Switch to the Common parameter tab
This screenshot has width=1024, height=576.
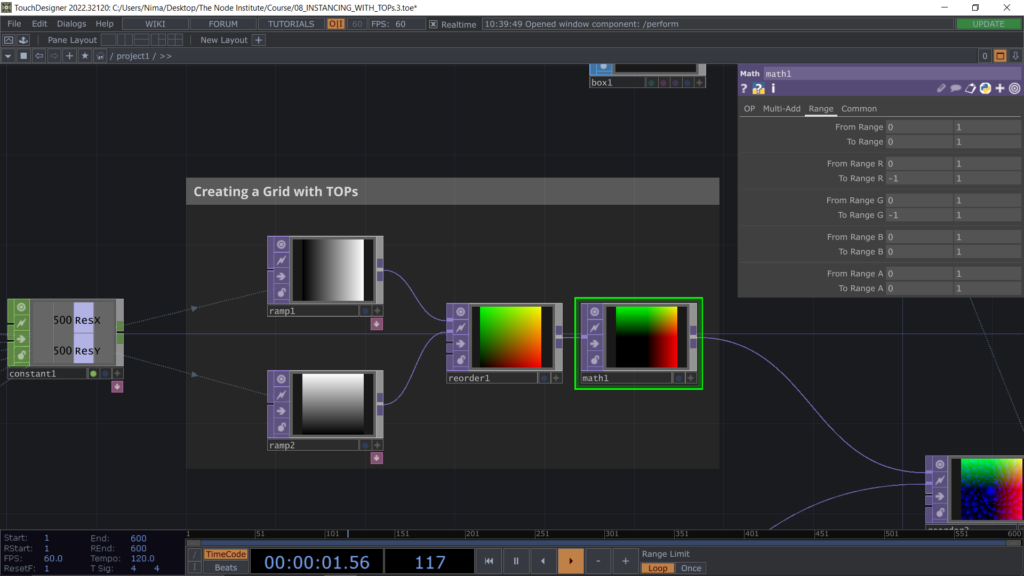[x=859, y=109]
